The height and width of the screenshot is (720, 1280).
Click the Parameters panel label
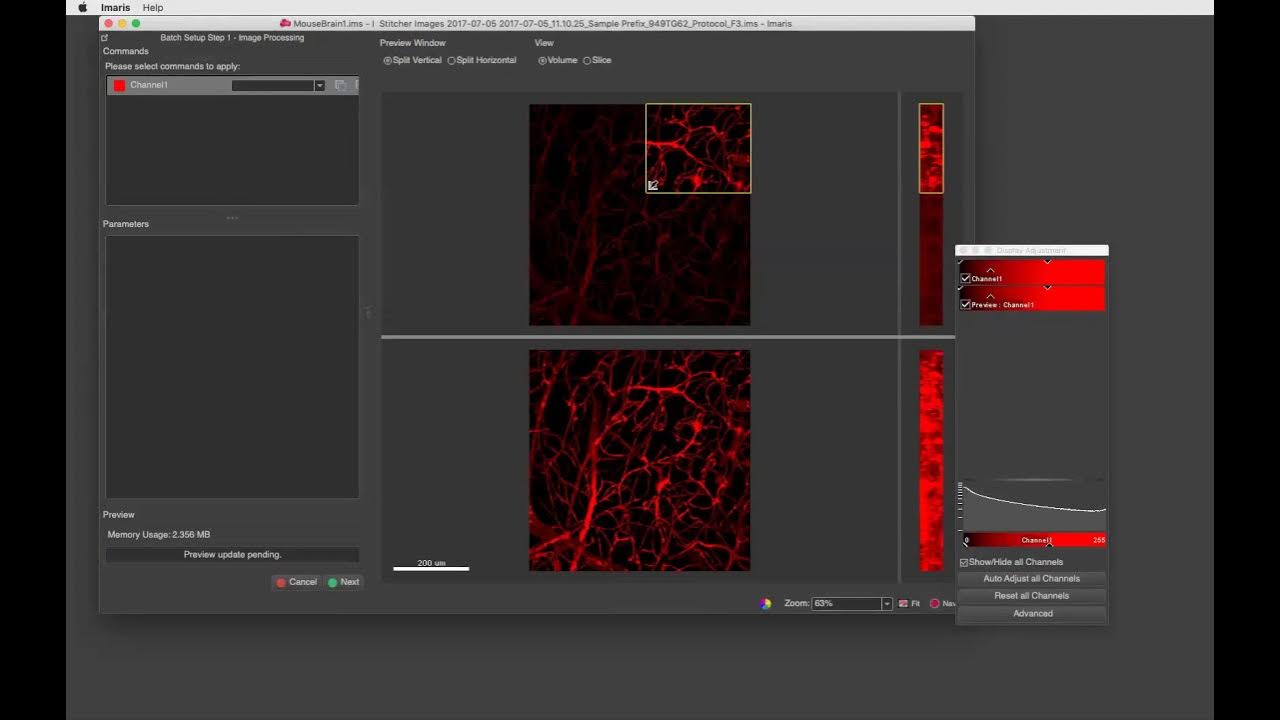click(x=126, y=224)
